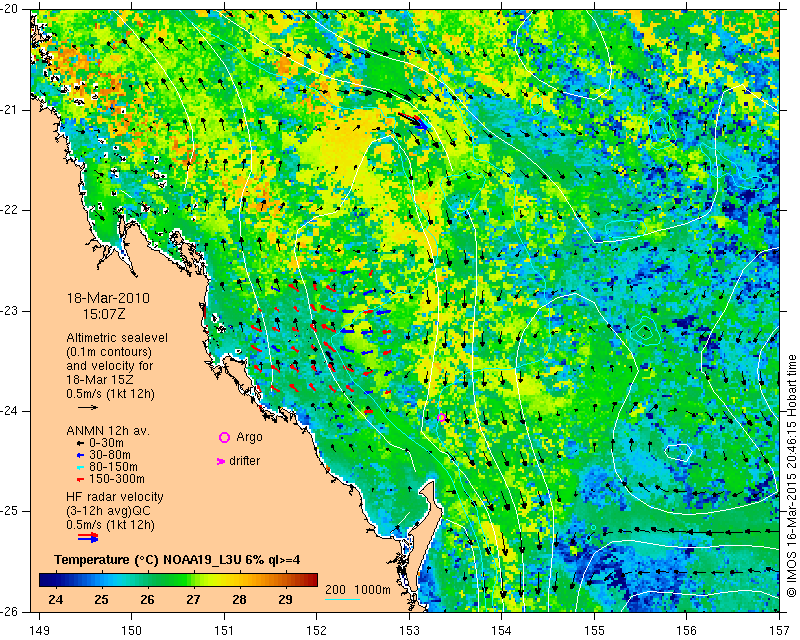
Task: Click the magenta Argo float marker on the map
Action: click(x=441, y=417)
